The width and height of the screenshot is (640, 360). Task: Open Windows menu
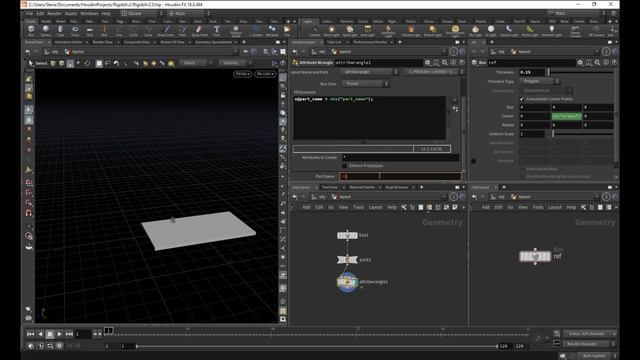pos(89,13)
